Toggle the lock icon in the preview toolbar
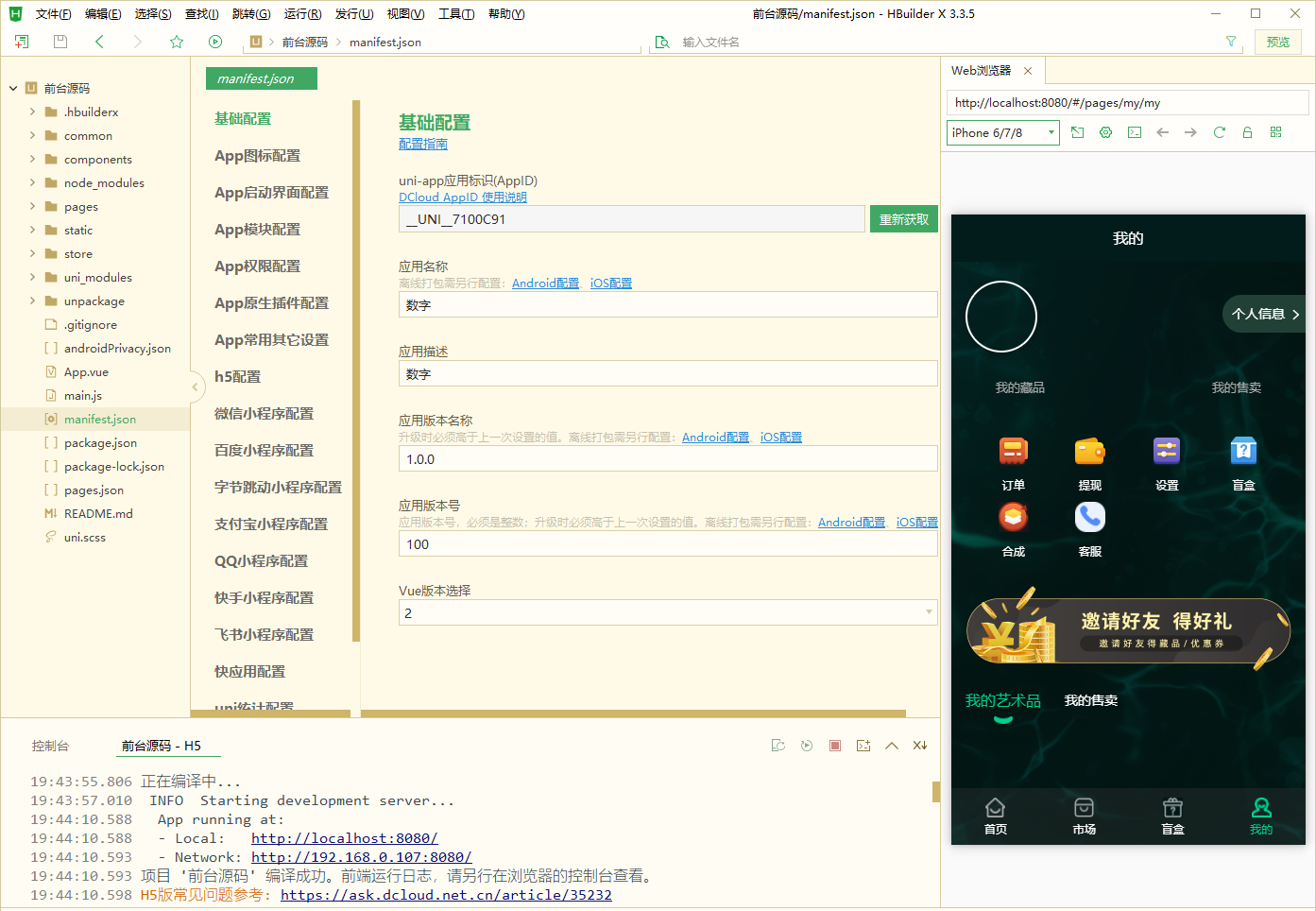The image size is (1316, 911). (x=1247, y=132)
